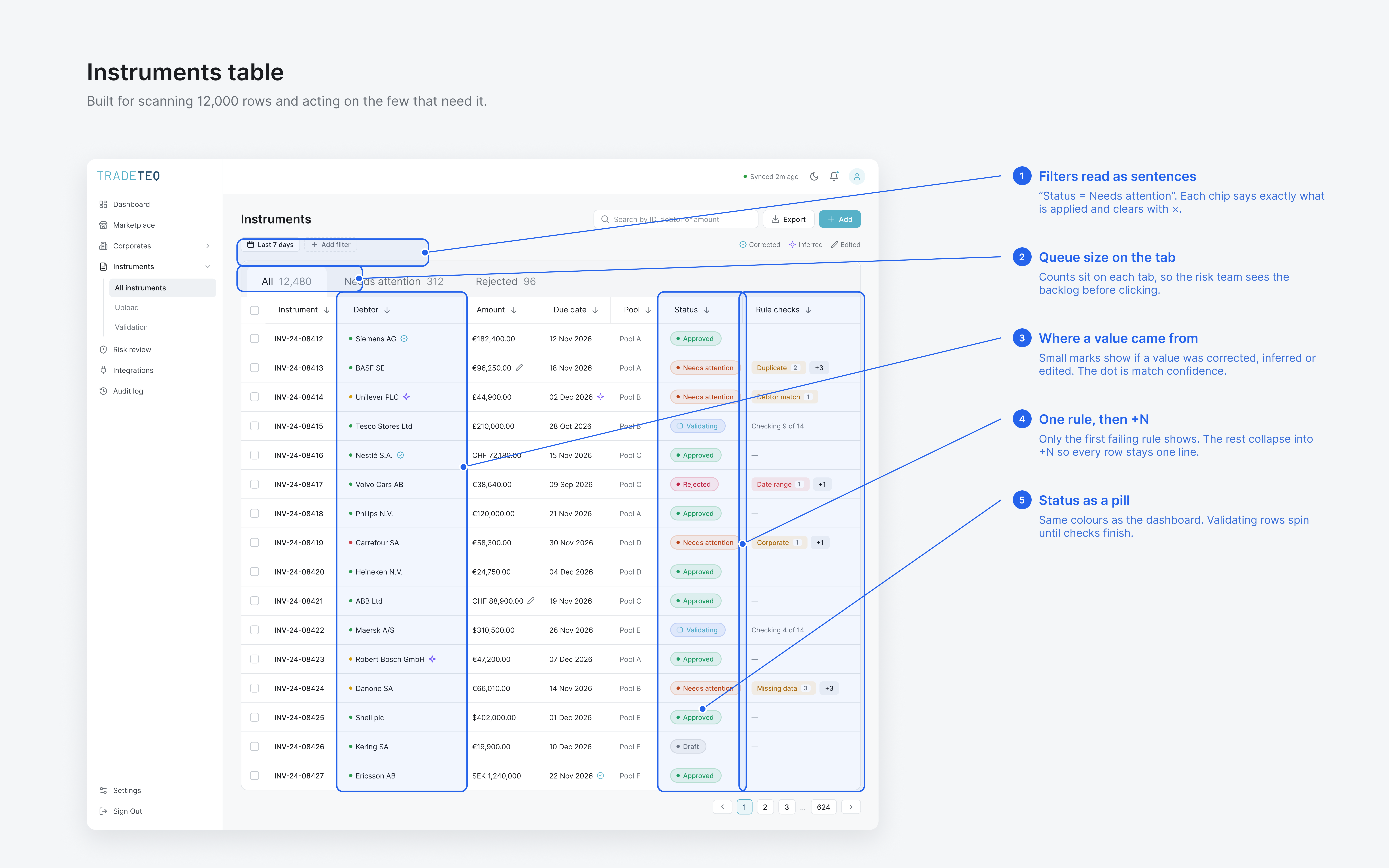
Task: Tick the checkbox for INV-24-08419
Action: point(254,542)
